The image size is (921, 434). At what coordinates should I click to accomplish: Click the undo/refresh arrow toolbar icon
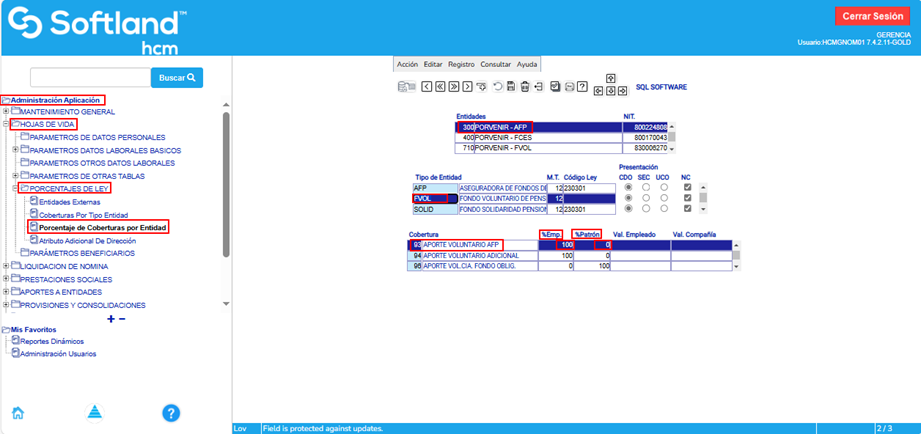click(x=497, y=87)
